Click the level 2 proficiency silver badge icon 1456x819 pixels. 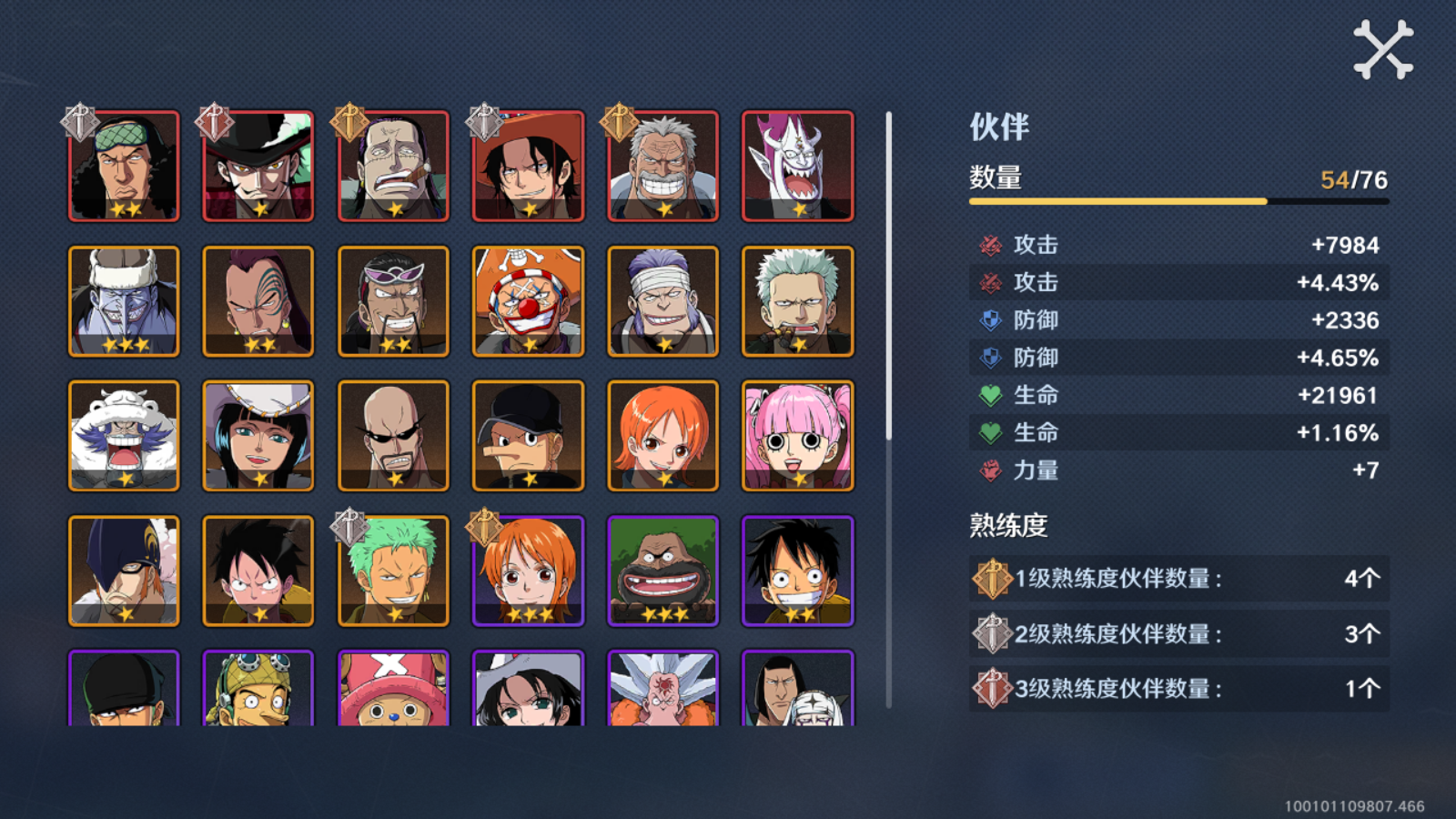(x=993, y=634)
